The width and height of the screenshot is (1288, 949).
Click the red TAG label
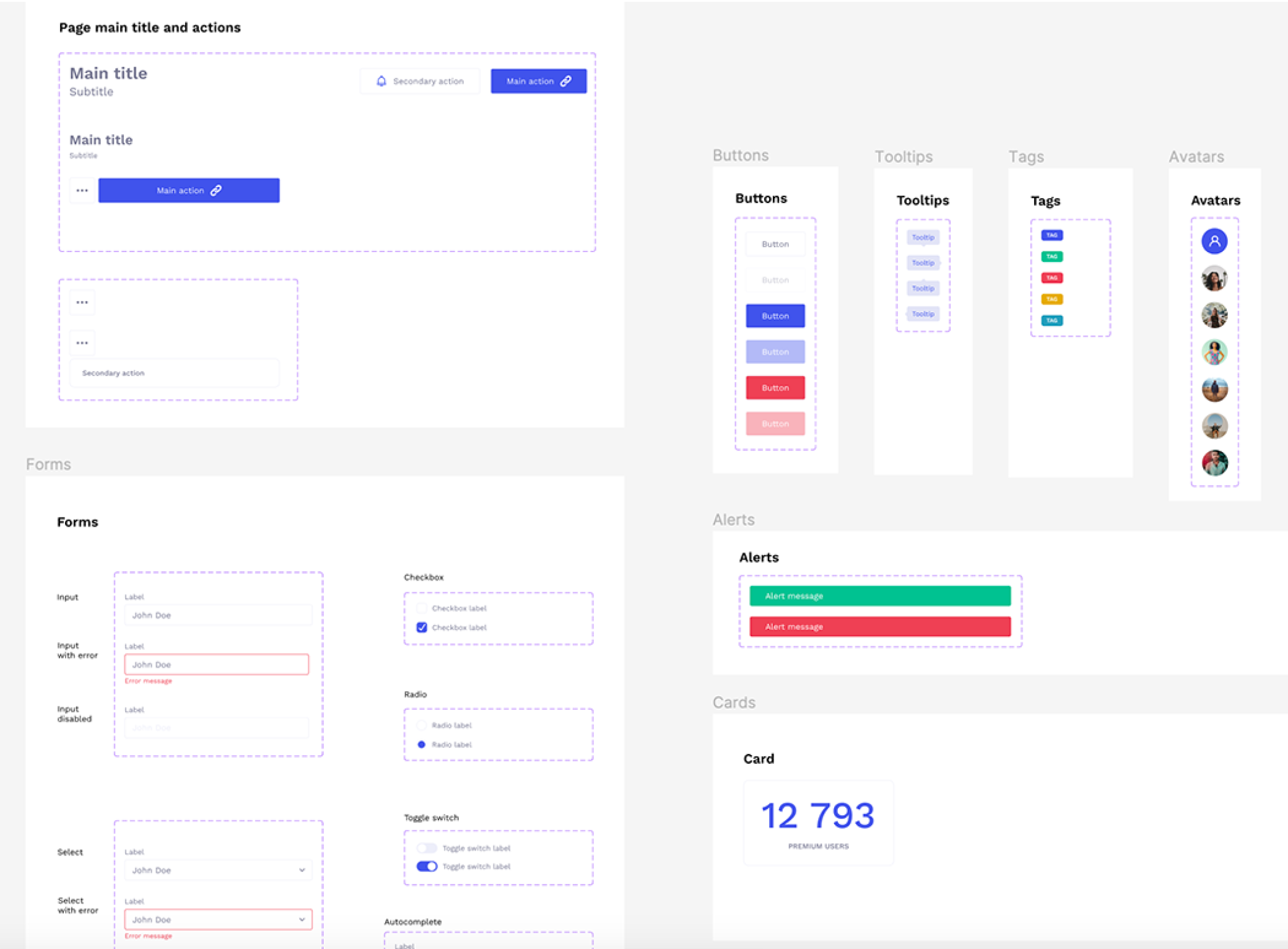click(1051, 278)
